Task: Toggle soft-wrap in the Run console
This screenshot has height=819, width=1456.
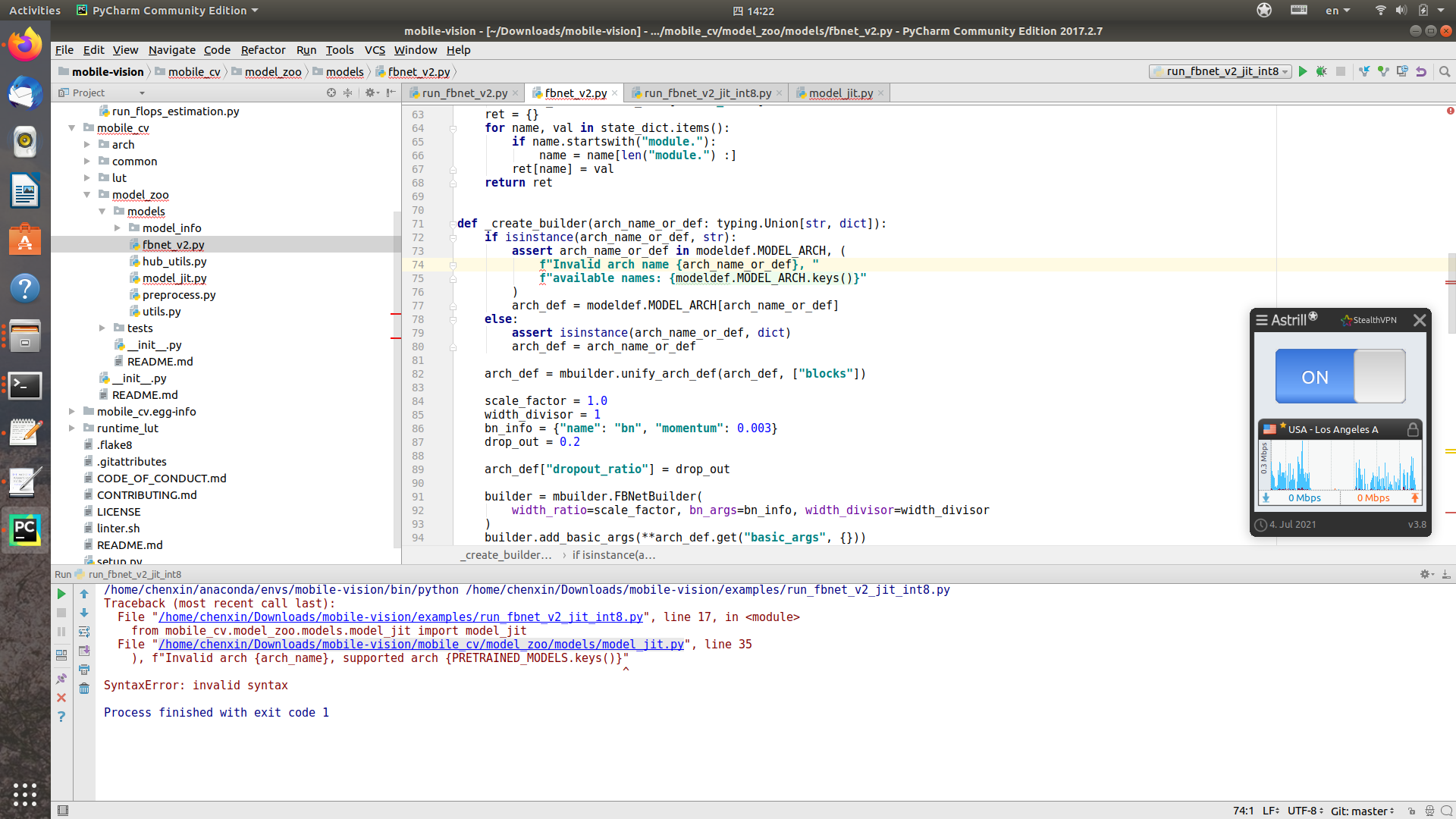Action: [84, 632]
